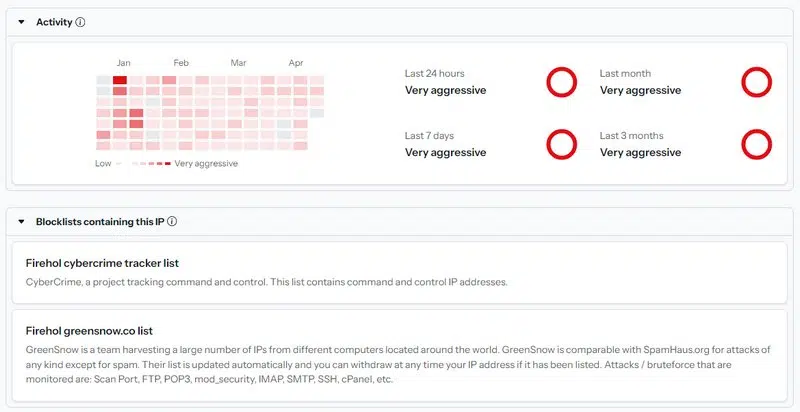This screenshot has height=412, width=800.
Task: Click the Very aggressive legend label
Action: click(x=206, y=163)
